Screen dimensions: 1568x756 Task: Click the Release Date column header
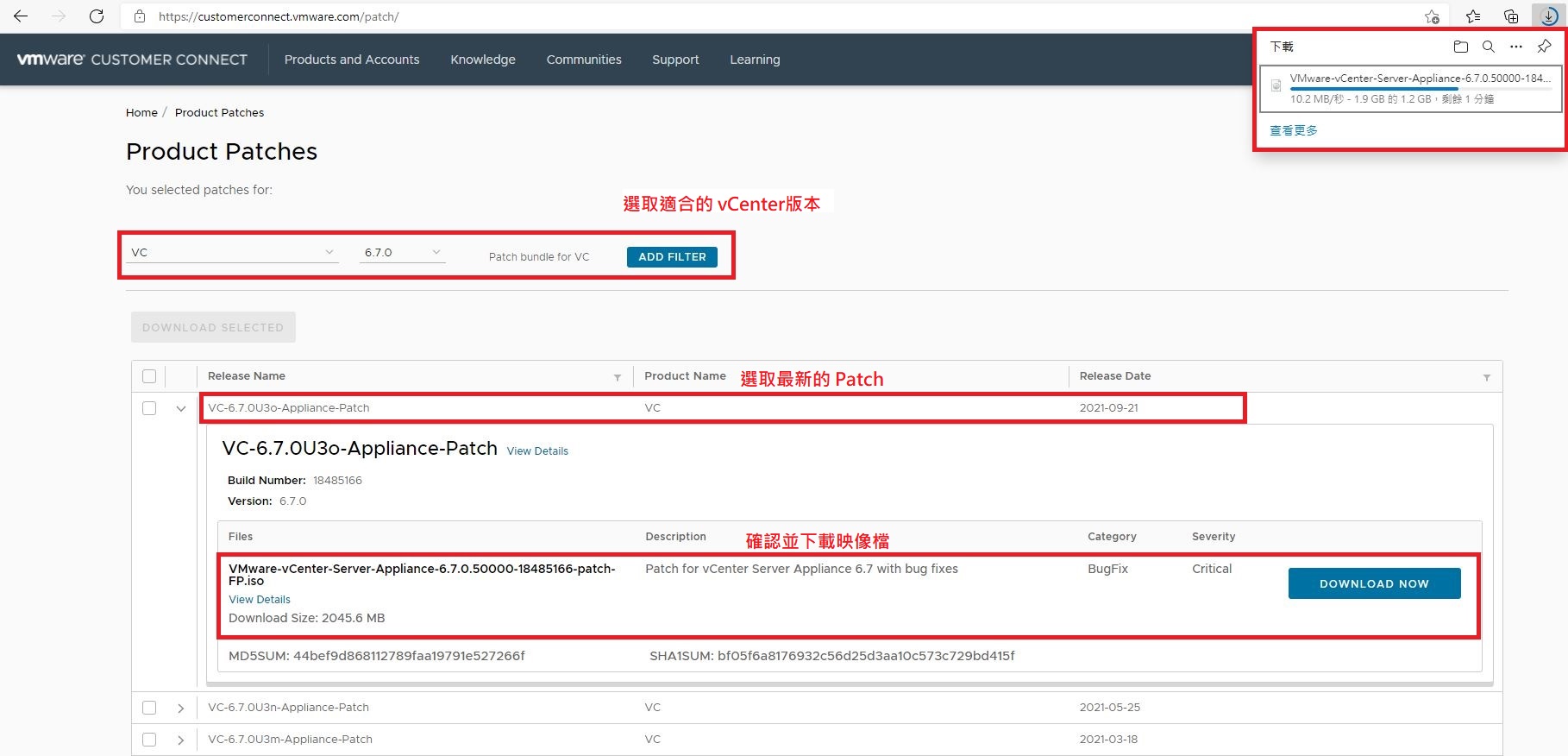(x=1115, y=376)
